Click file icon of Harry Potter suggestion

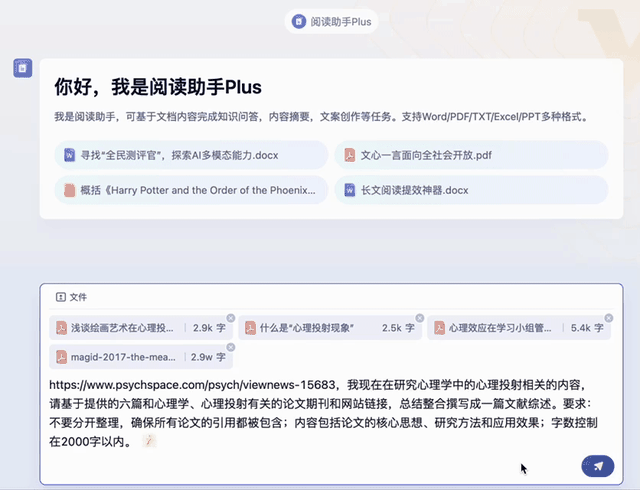69,190
